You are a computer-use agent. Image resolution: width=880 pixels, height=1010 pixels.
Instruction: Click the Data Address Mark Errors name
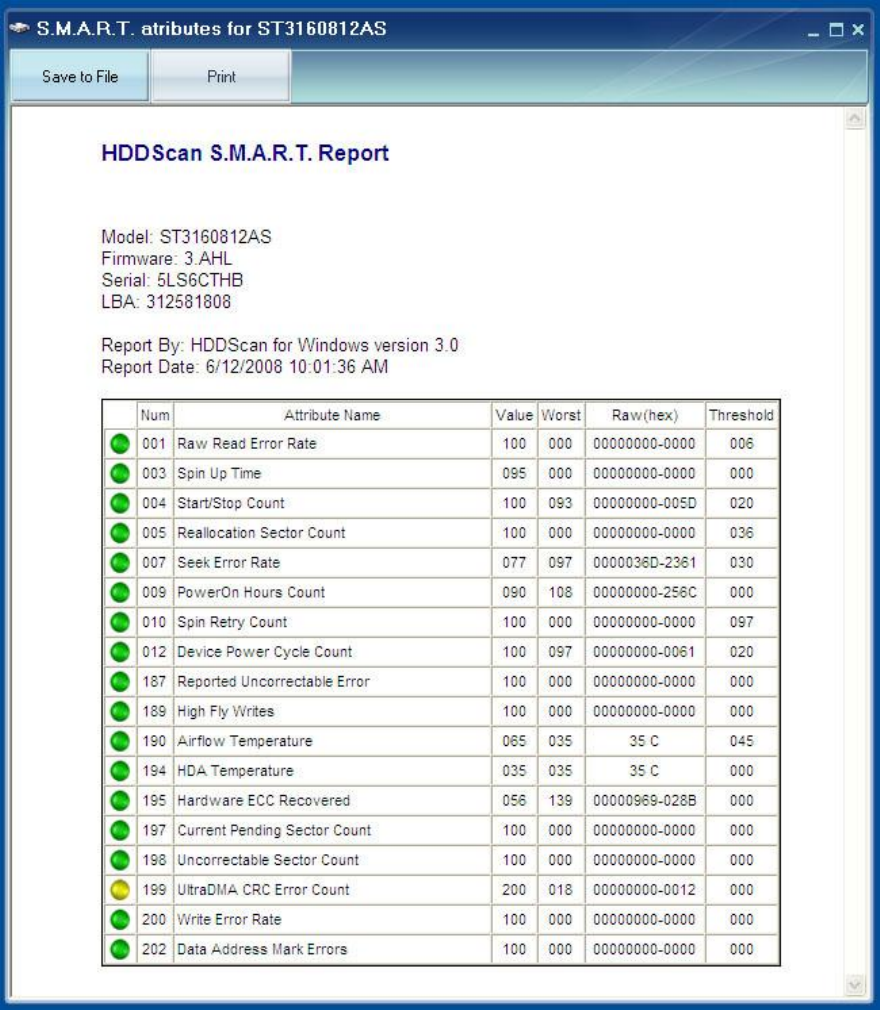(x=262, y=949)
